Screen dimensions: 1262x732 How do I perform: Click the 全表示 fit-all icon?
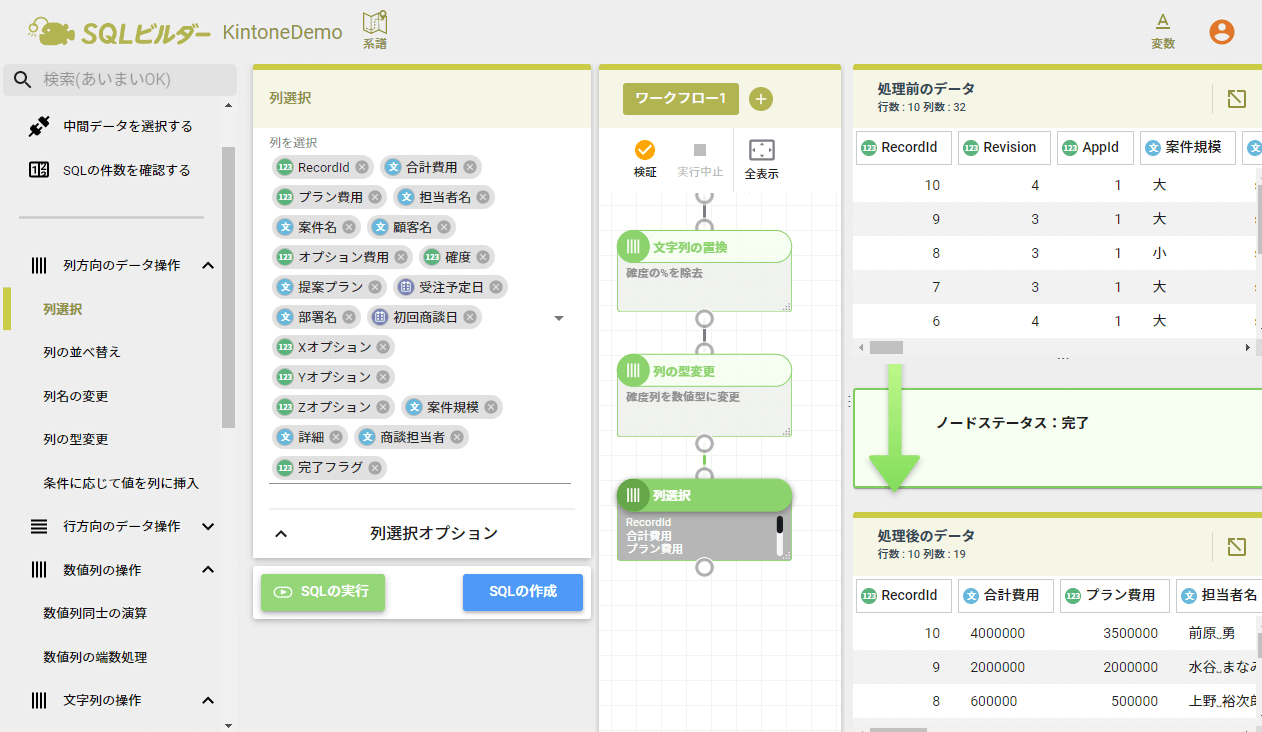point(762,150)
